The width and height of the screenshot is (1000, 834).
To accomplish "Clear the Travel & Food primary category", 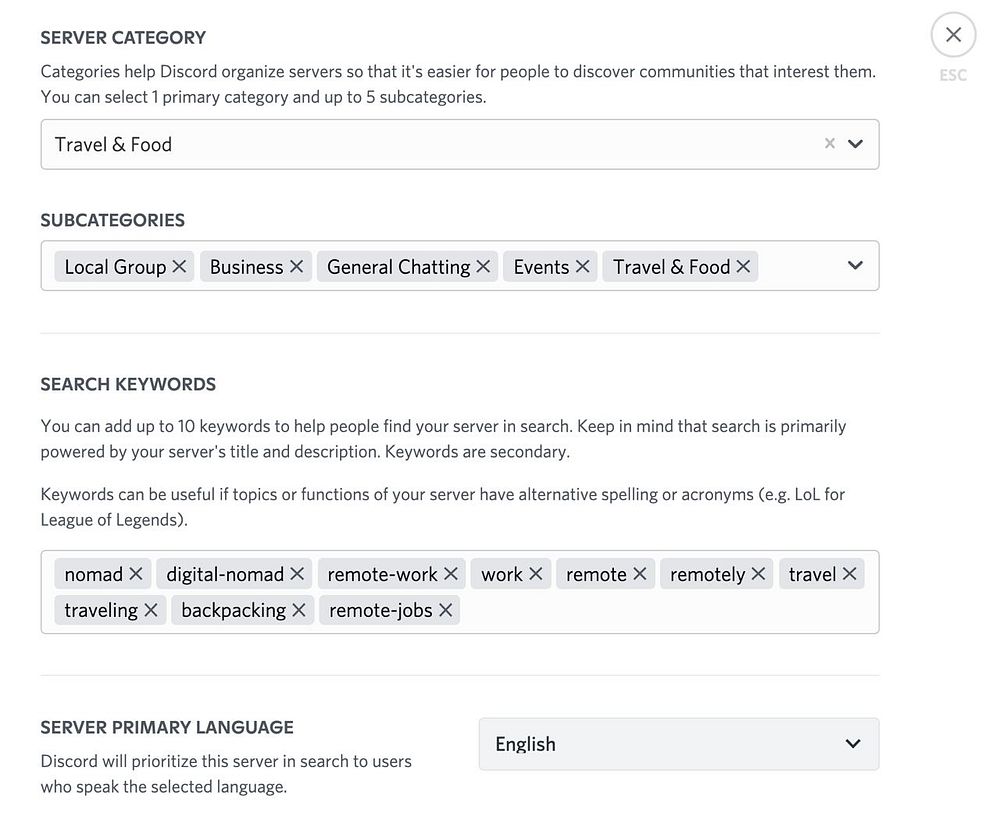I will click(x=829, y=144).
